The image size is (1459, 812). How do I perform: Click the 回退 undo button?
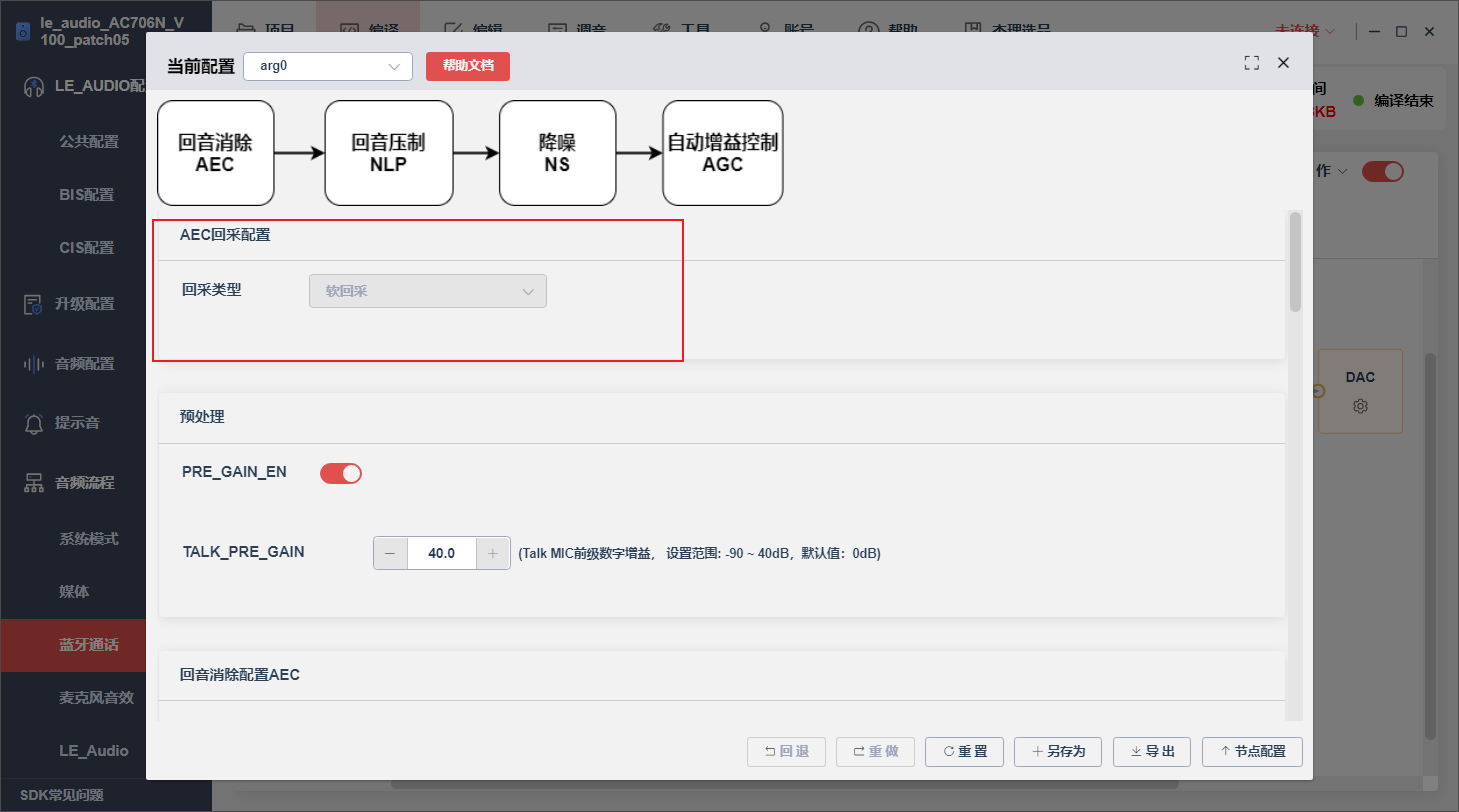coord(787,752)
